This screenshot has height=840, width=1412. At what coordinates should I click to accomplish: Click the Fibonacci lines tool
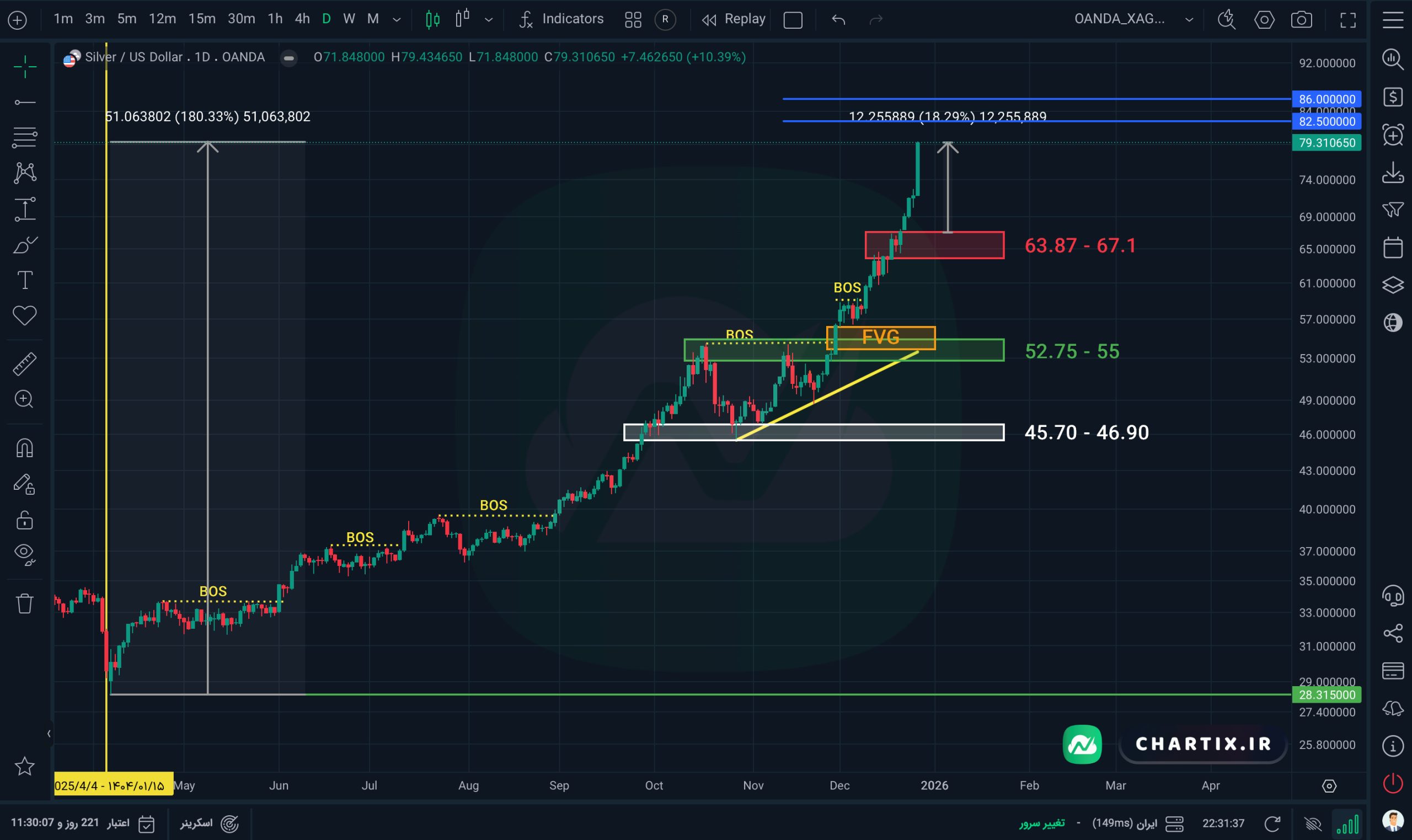24,137
